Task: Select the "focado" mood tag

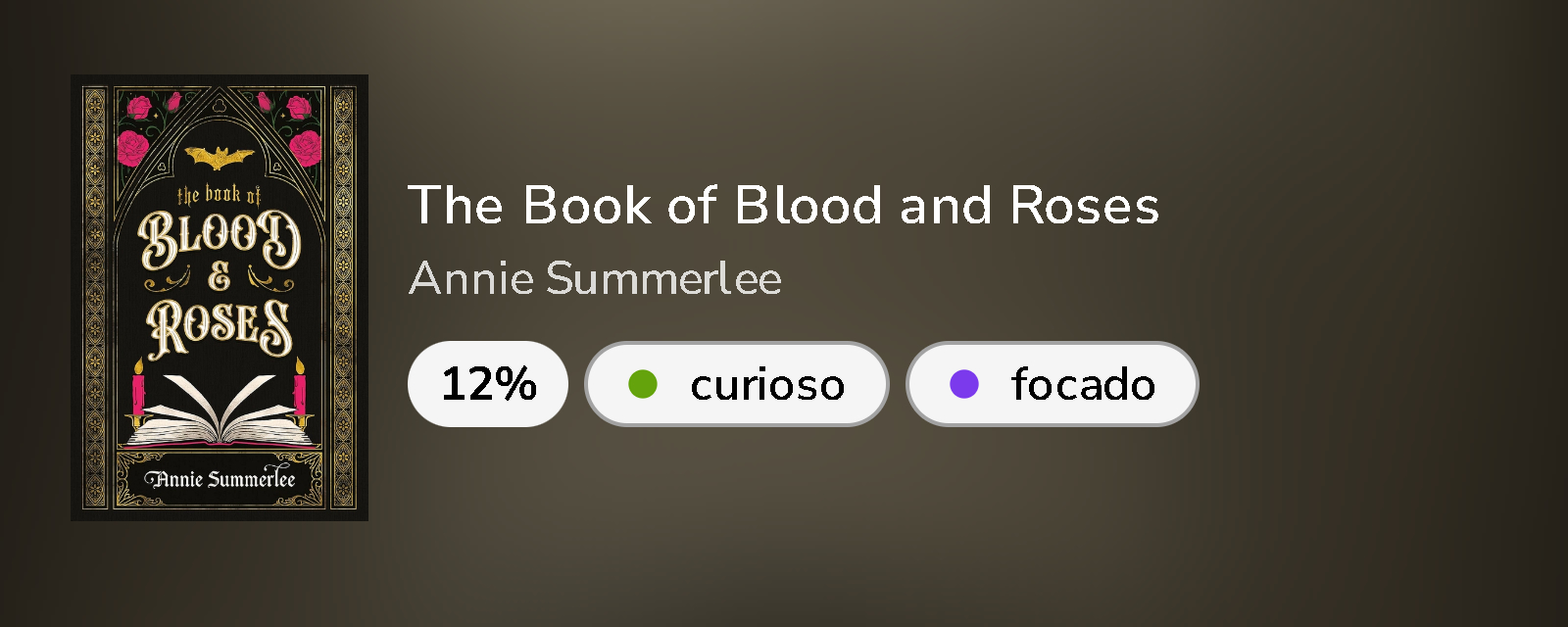Action: coord(1052,384)
